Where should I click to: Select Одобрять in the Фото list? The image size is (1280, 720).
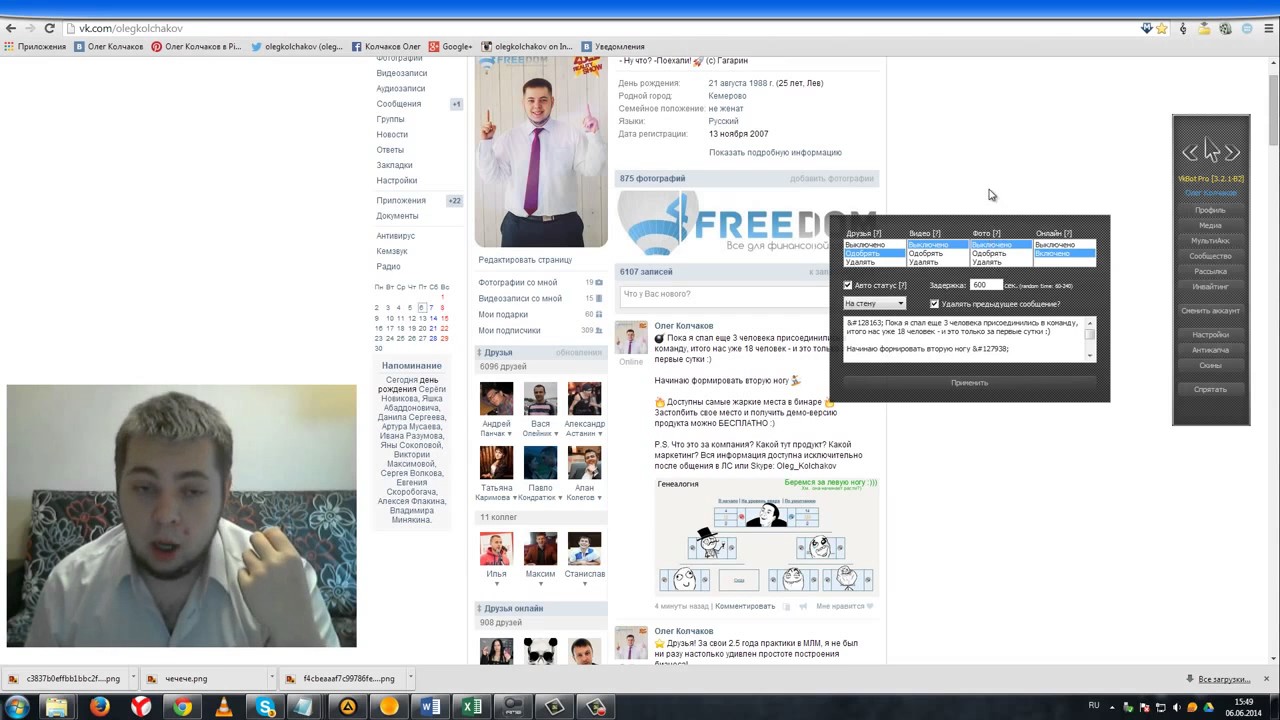[1001, 254]
